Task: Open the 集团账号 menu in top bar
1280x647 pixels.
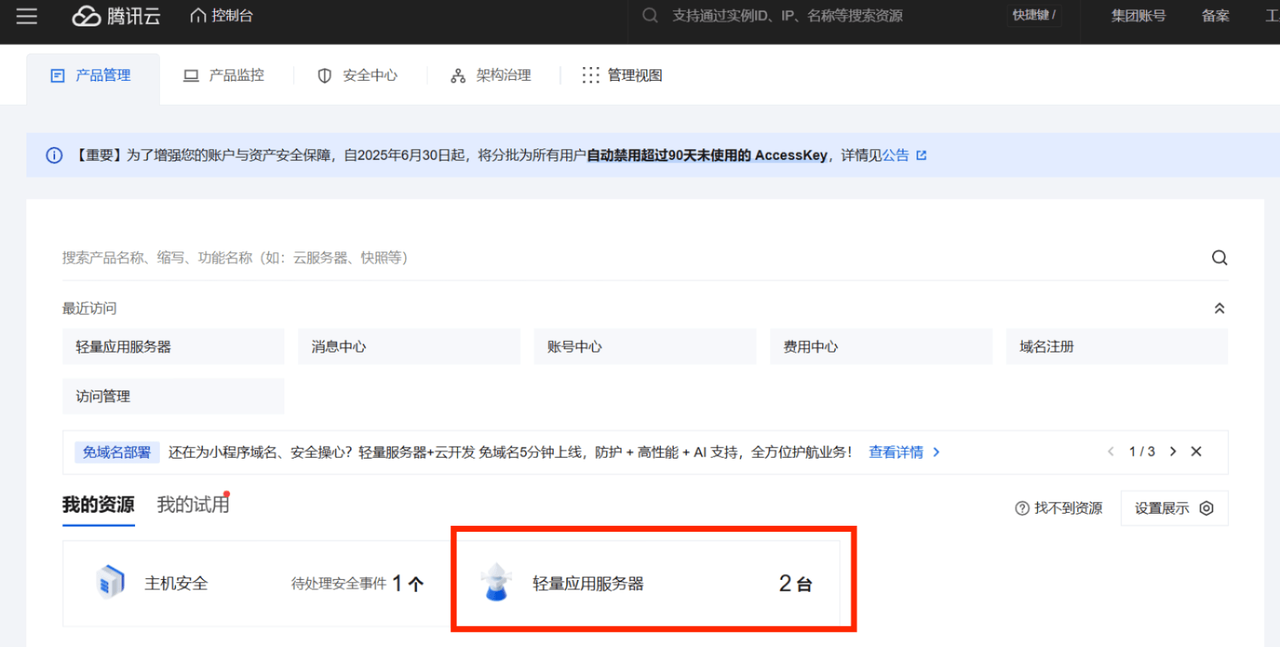Action: coord(1138,16)
